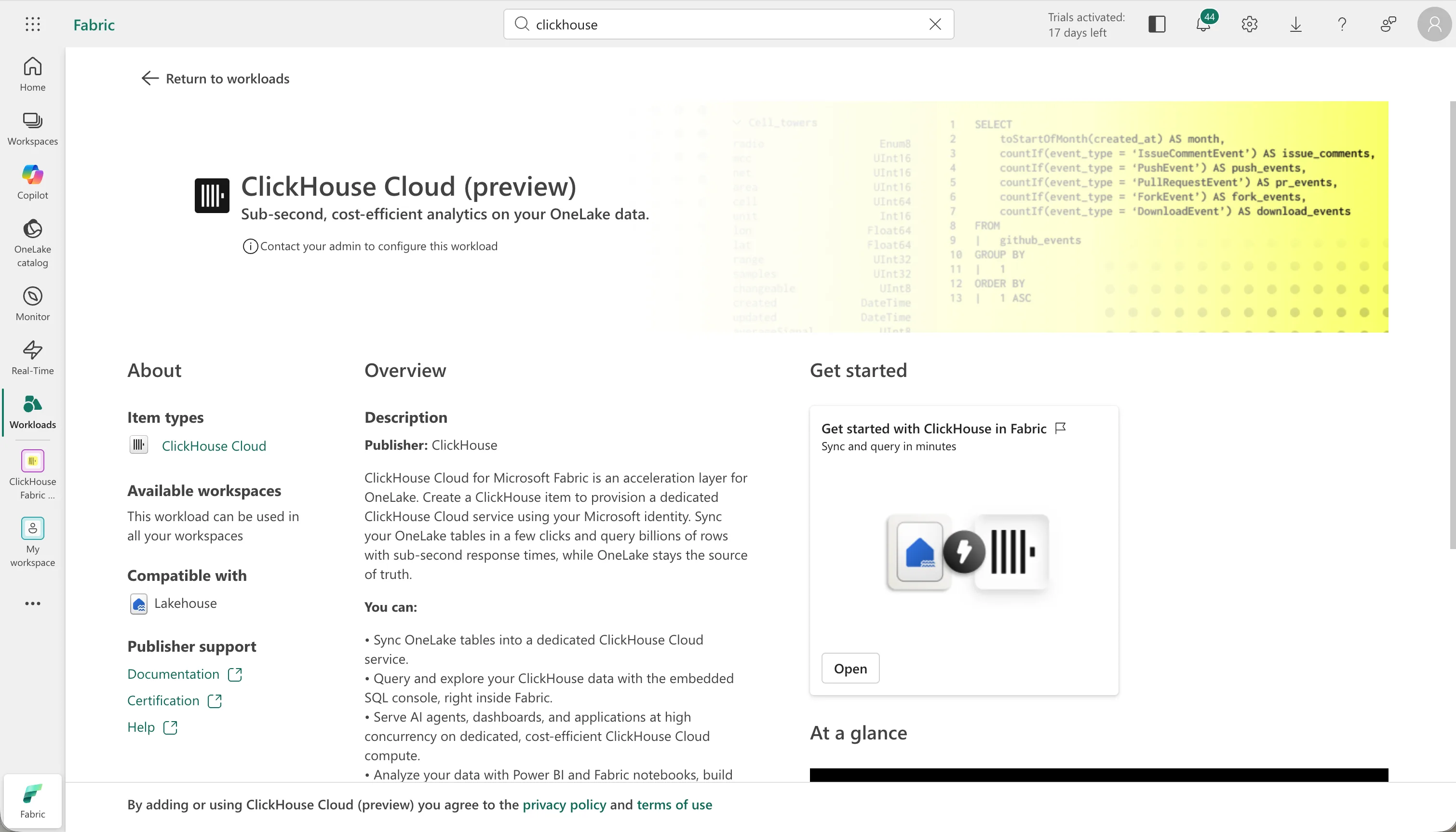Click the download icon in header
Image resolution: width=1456 pixels, height=832 pixels.
pos(1296,24)
